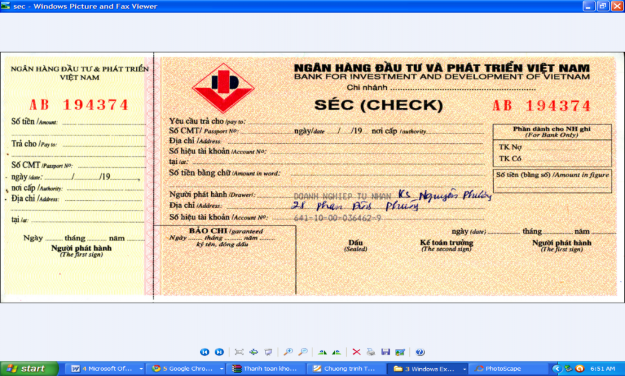
Task: Open the Windows Start menu
Action: pyautogui.click(x=29, y=369)
